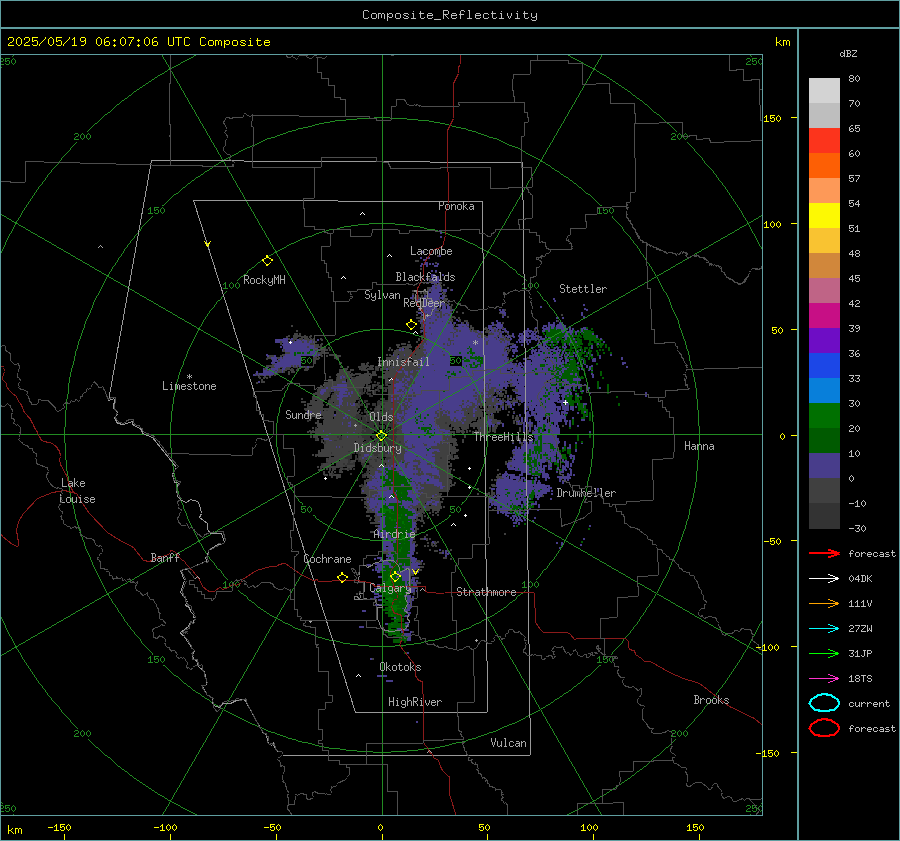This screenshot has width=900, height=841.
Task: Click the current legend text
Action: [869, 703]
